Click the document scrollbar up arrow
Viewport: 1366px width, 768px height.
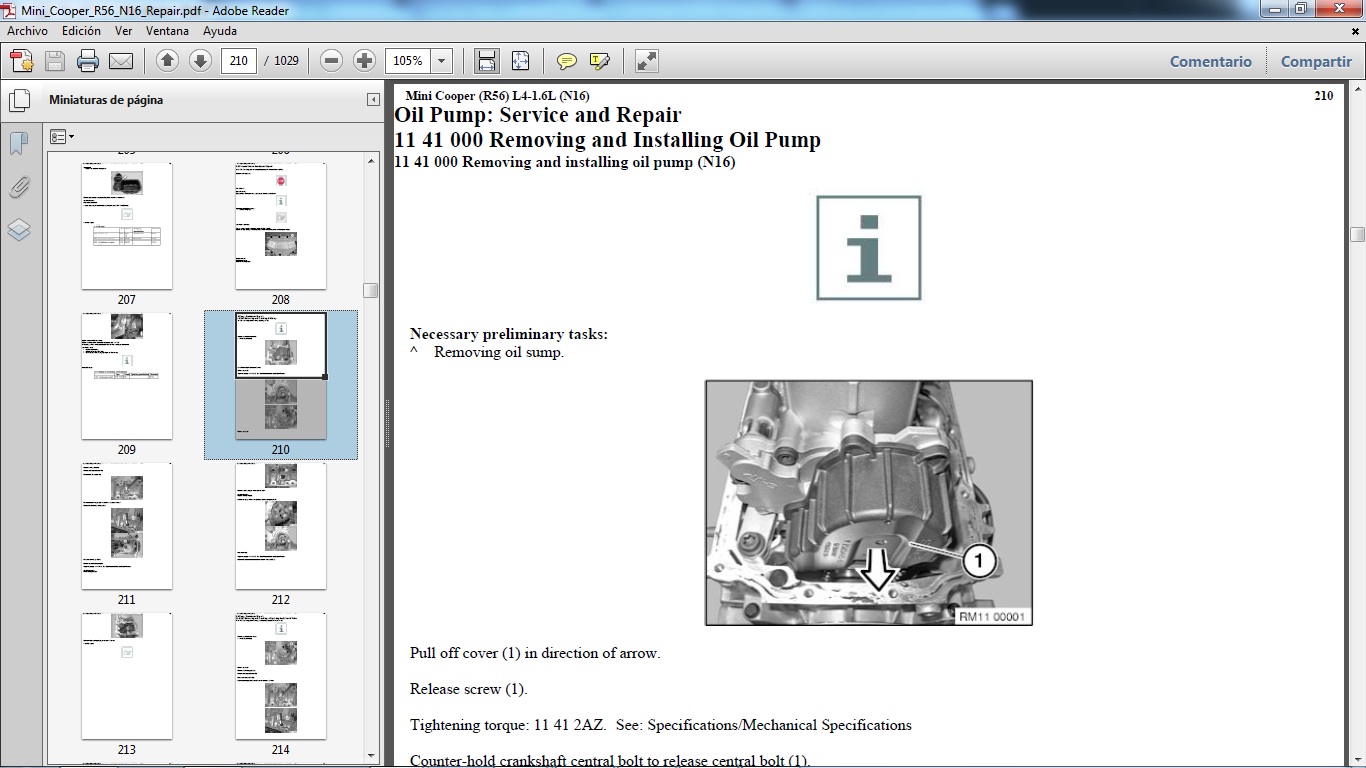coord(1357,91)
